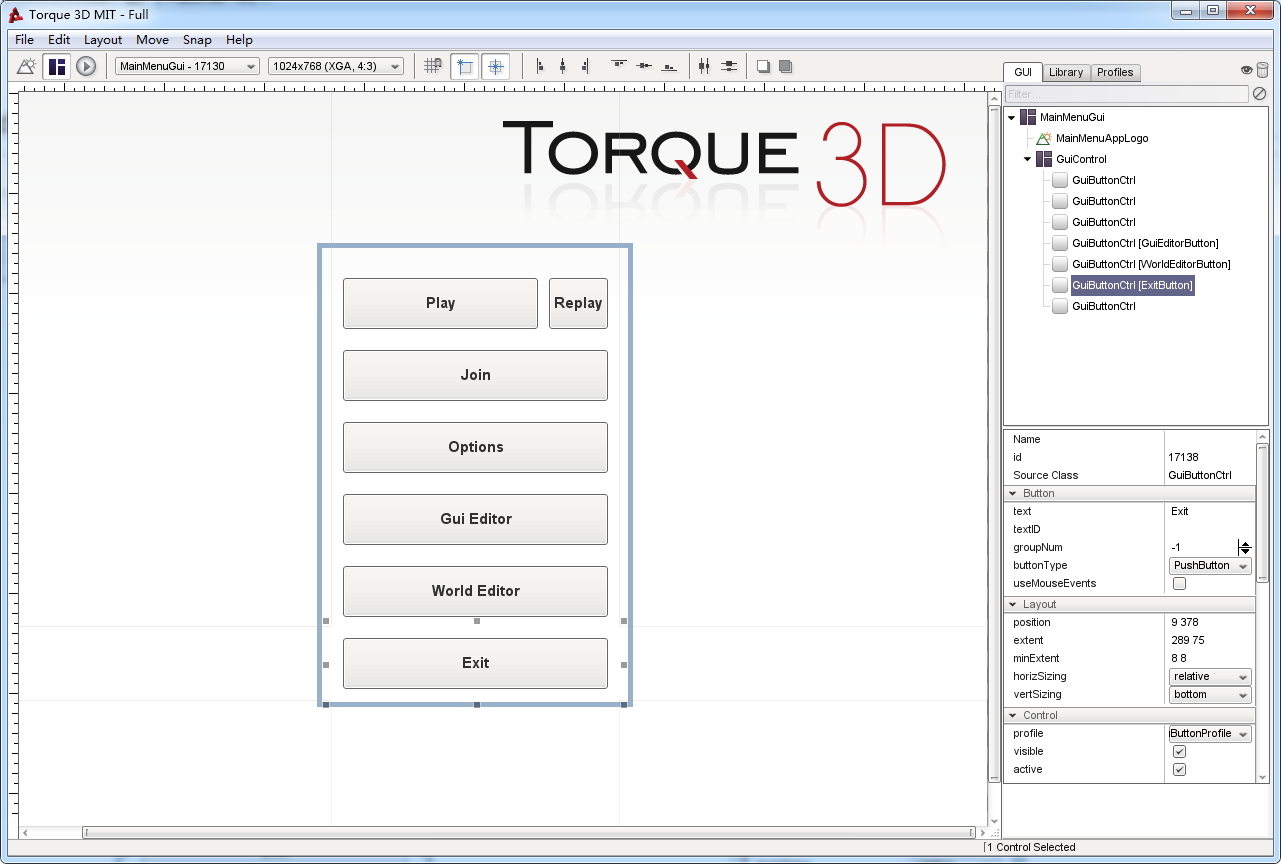Click the align left edges icon
1281x864 pixels.
coord(540,67)
